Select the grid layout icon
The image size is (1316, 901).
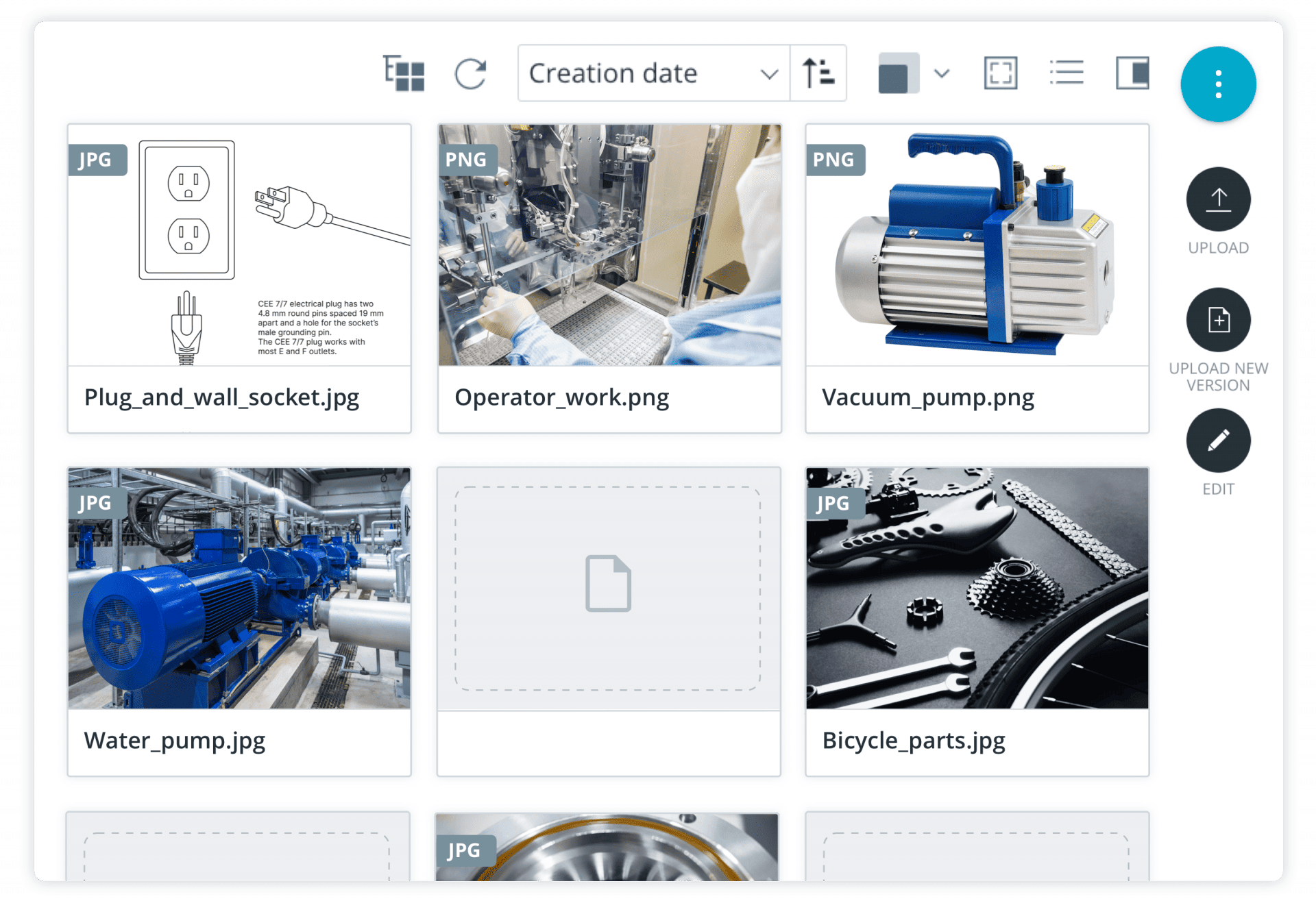403,73
